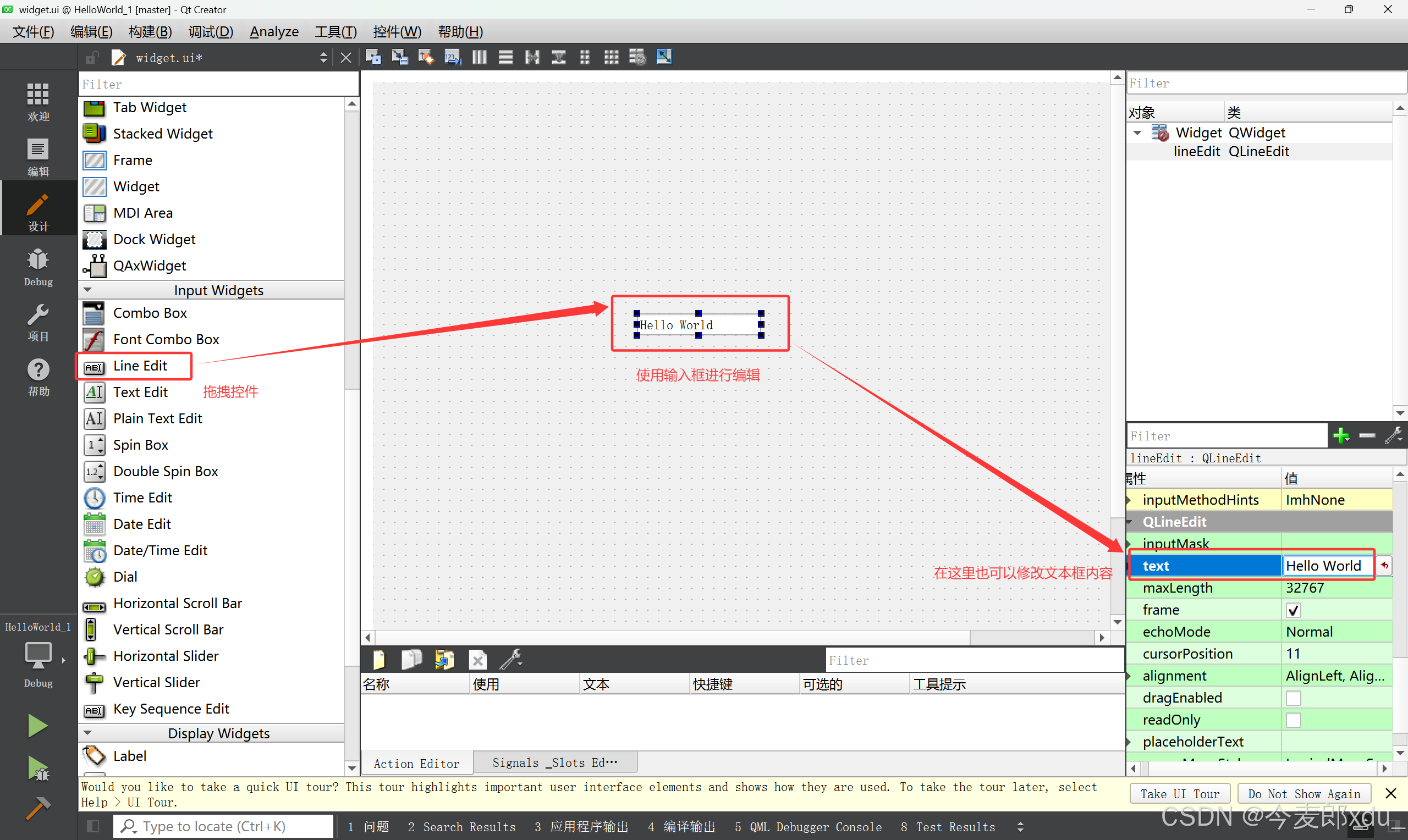The width and height of the screenshot is (1408, 840).
Task: Check the readOnly property checkbox
Action: point(1292,720)
